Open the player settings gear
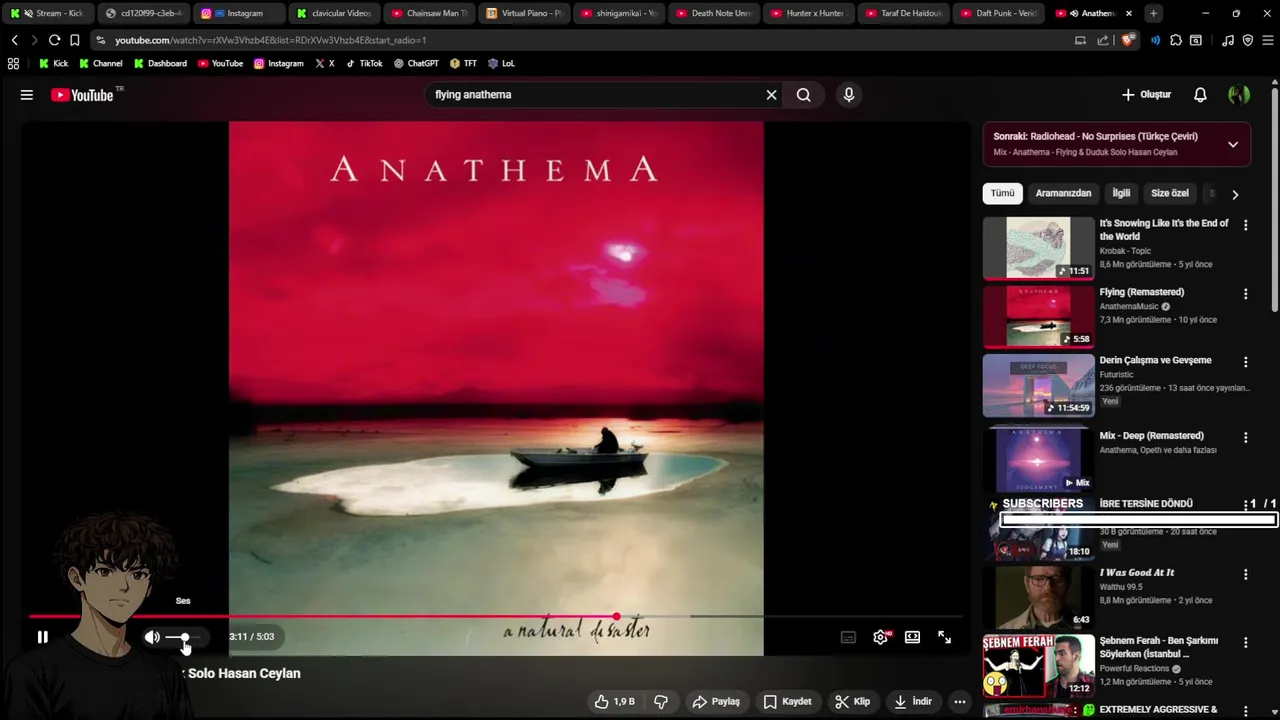 pyautogui.click(x=880, y=637)
